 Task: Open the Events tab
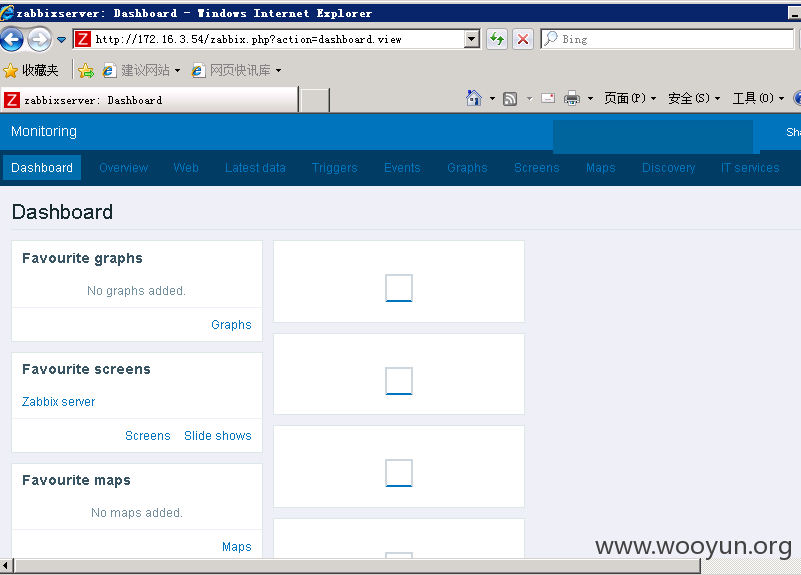pyautogui.click(x=402, y=167)
